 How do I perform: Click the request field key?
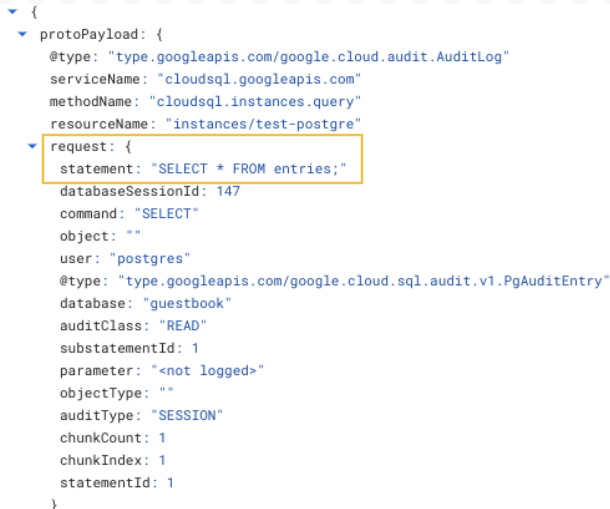(78, 147)
